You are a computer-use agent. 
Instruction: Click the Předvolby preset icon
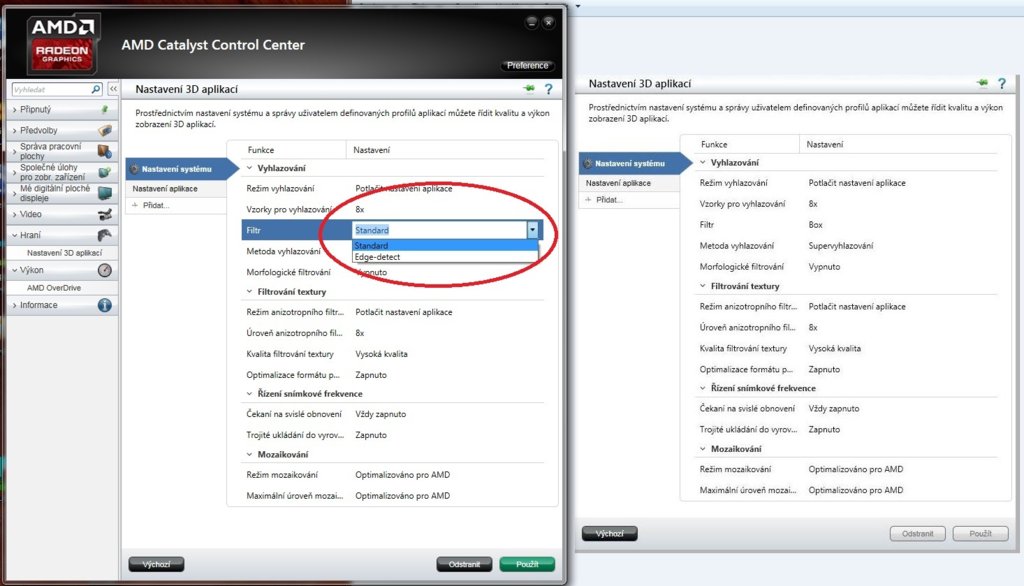[x=104, y=131]
